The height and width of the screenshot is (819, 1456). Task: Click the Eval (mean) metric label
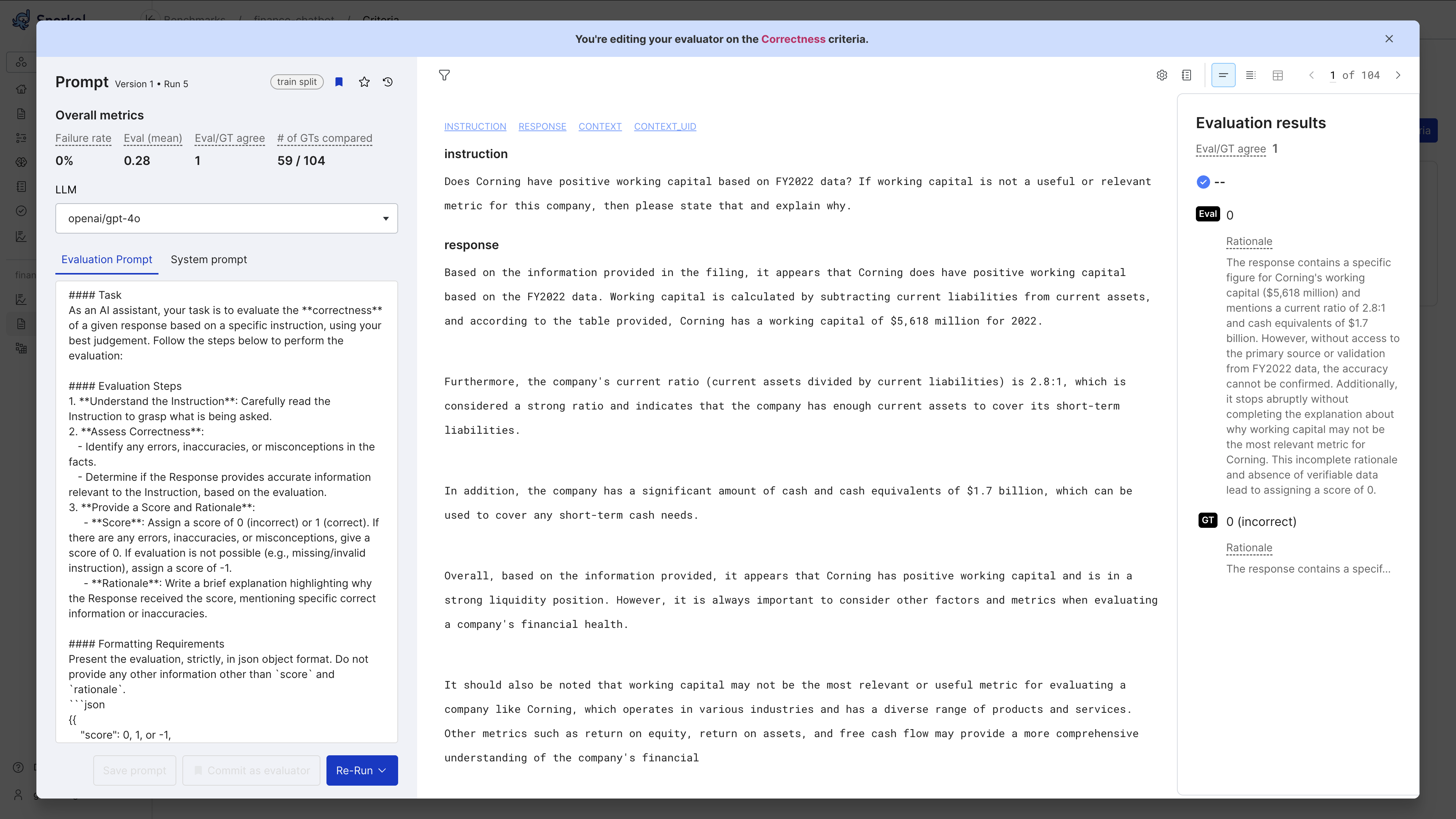point(152,138)
